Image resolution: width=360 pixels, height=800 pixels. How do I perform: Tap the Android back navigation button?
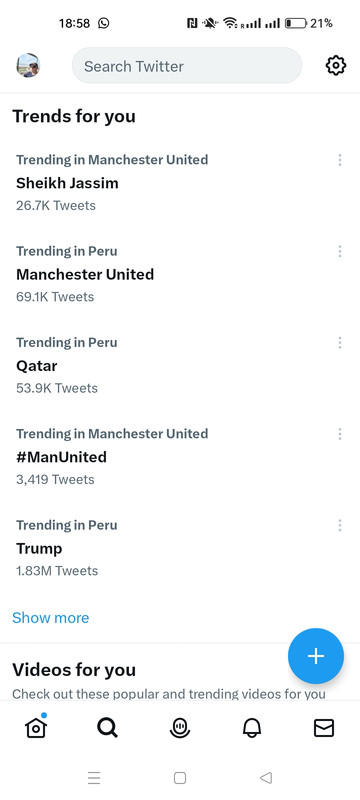(x=266, y=778)
